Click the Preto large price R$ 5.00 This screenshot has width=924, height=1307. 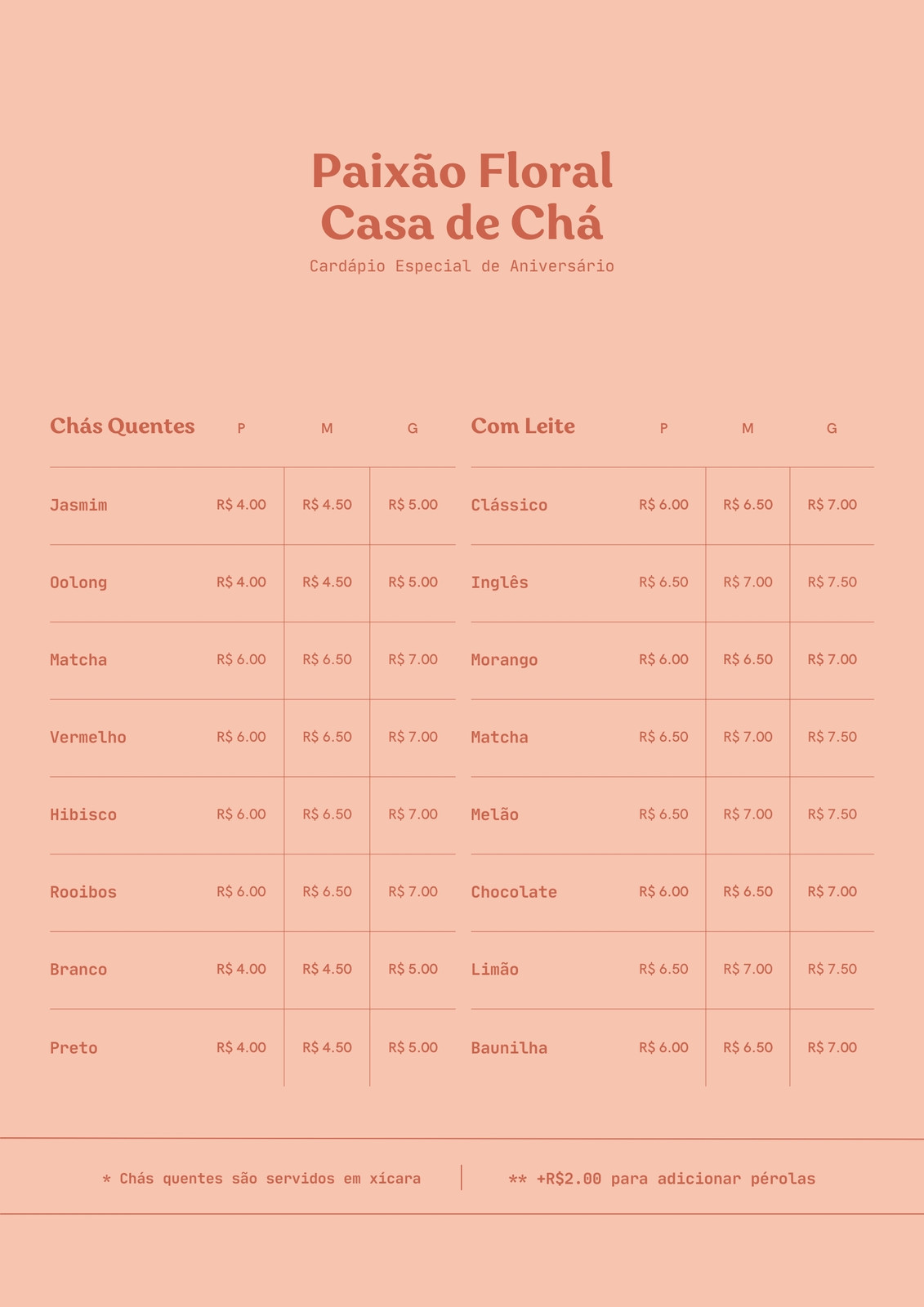point(413,1047)
